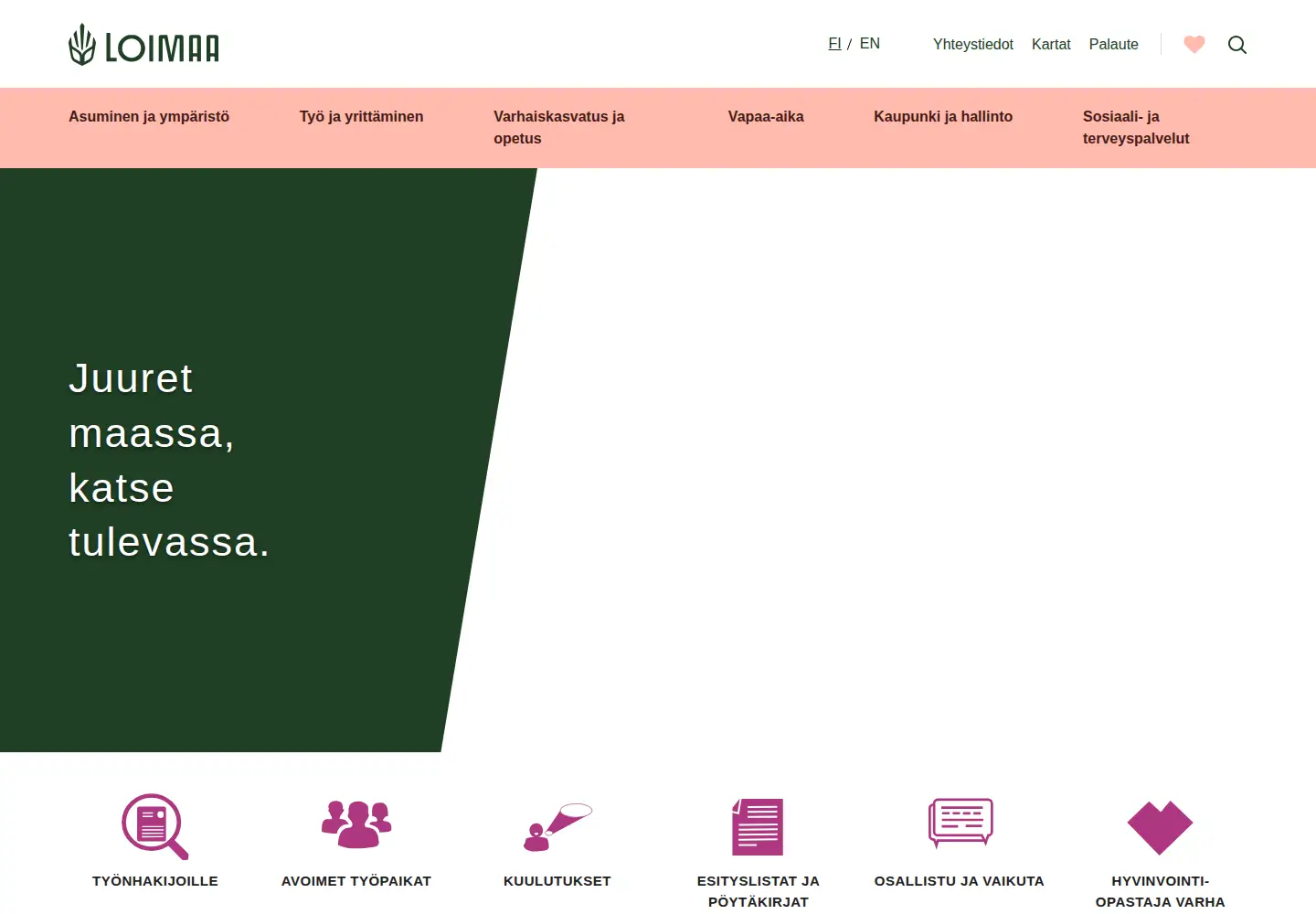Open Sosiaali- ja terveyspalvelut menu
Image resolution: width=1316 pixels, height=914 pixels.
click(1136, 128)
